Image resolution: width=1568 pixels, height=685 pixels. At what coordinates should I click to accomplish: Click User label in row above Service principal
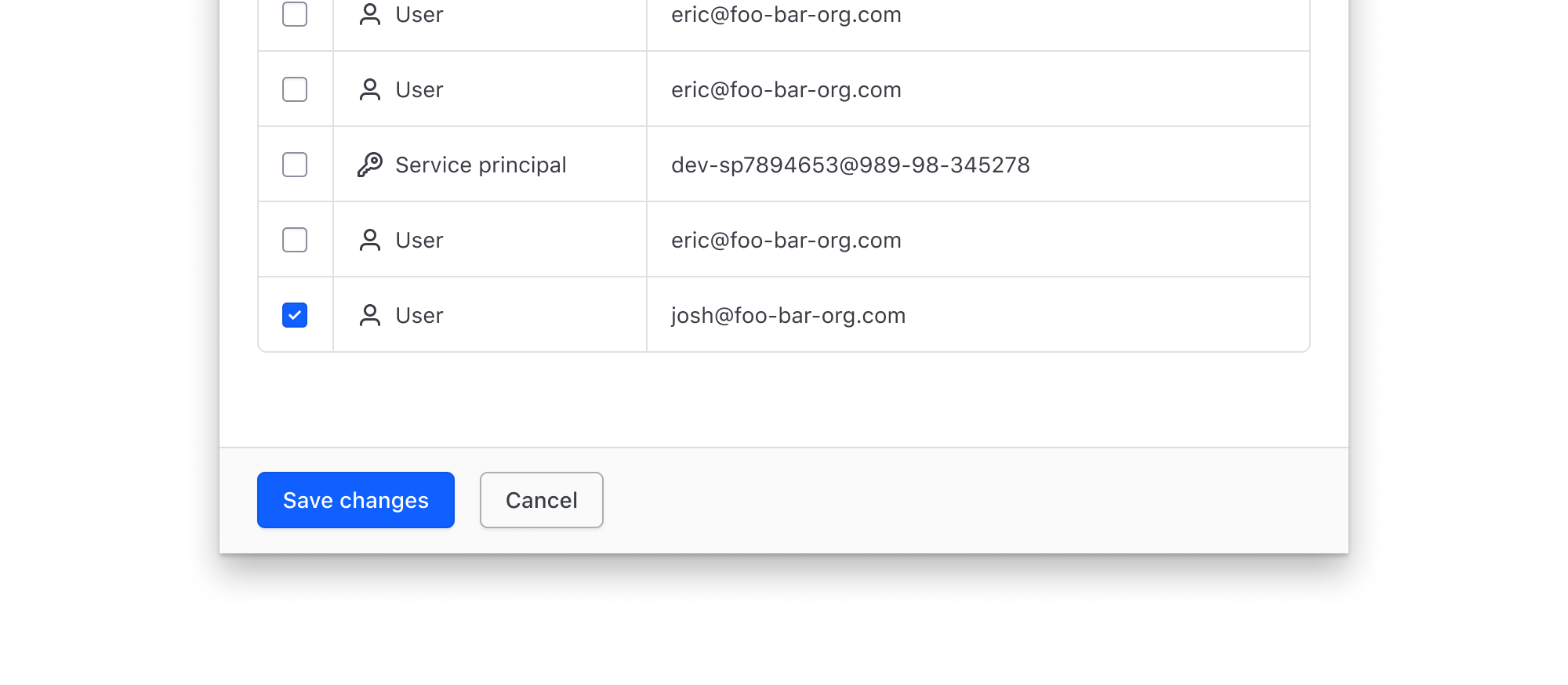pyautogui.click(x=419, y=89)
